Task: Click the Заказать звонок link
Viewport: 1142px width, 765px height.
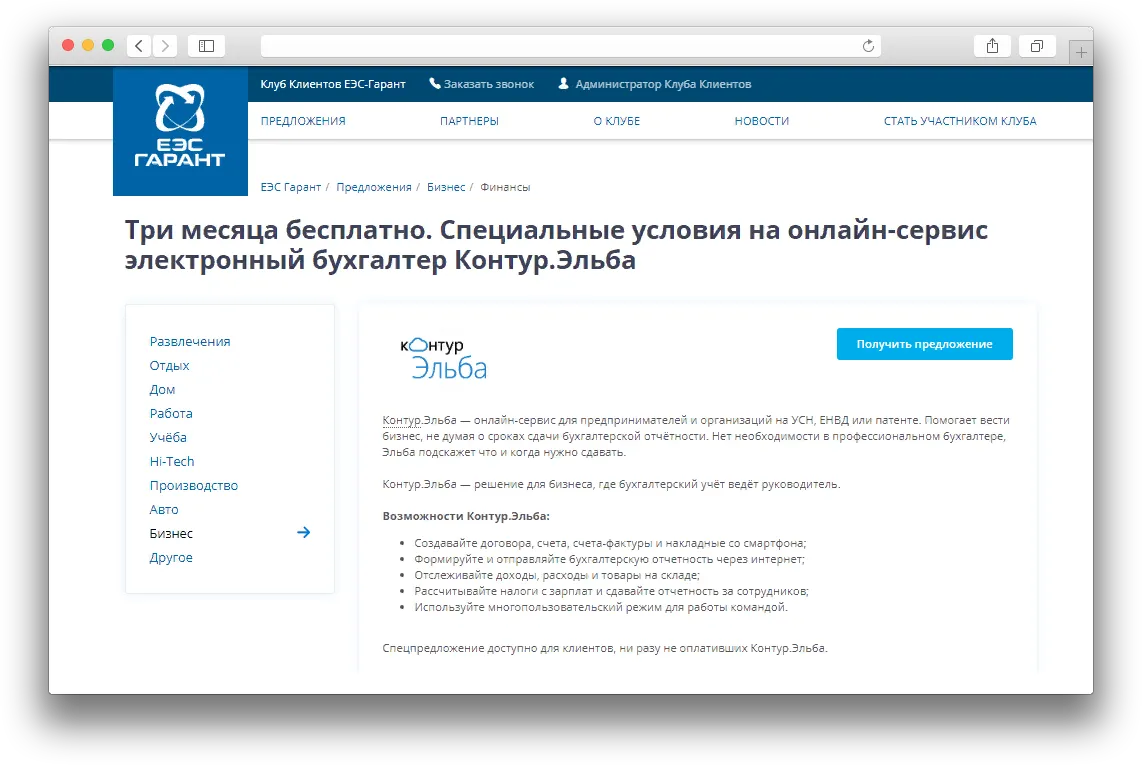Action: point(489,84)
